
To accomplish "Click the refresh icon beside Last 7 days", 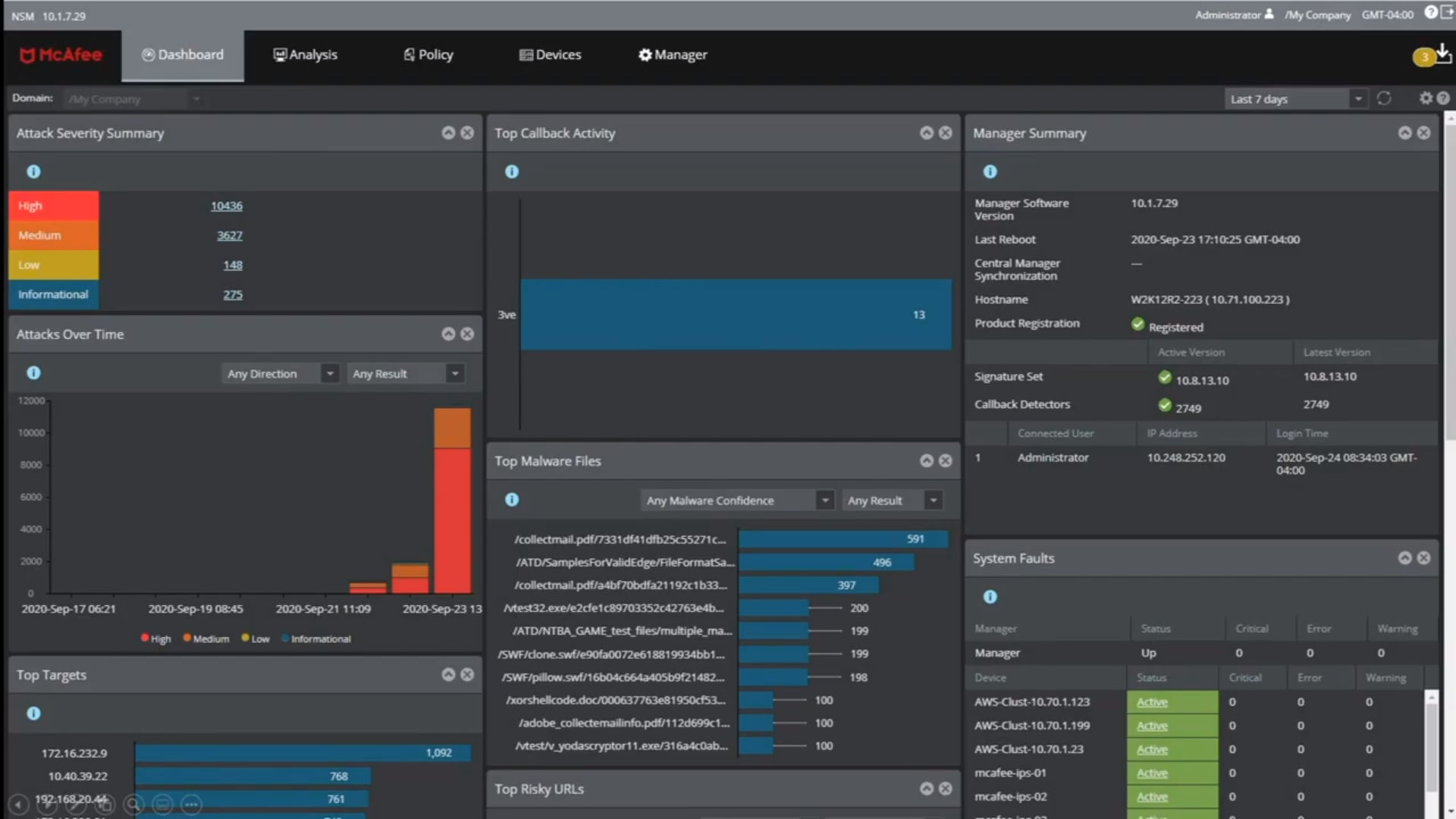I will (x=1384, y=99).
